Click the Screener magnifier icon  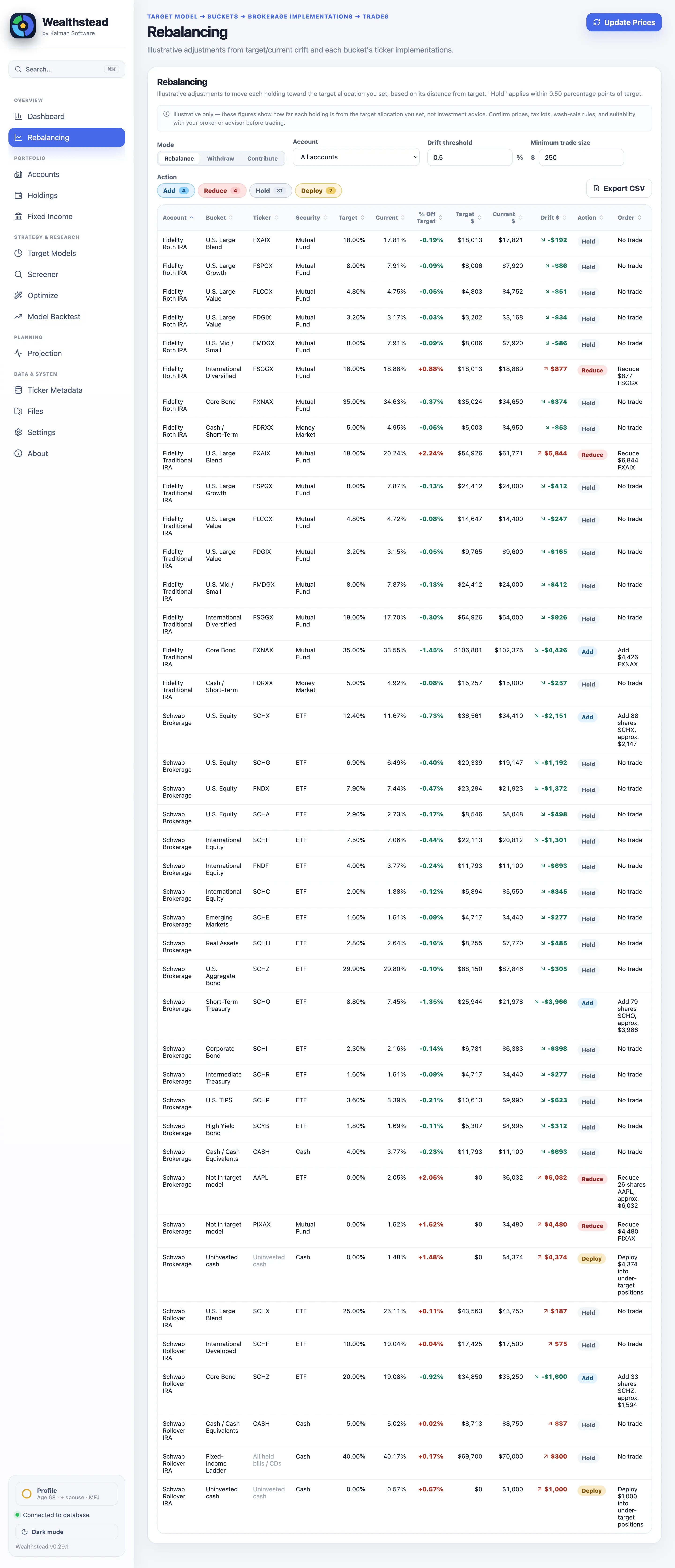pyautogui.click(x=18, y=274)
